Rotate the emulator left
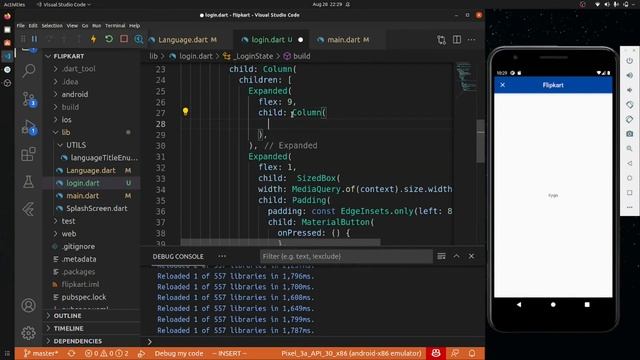This screenshot has width=640, height=360. (x=630, y=105)
